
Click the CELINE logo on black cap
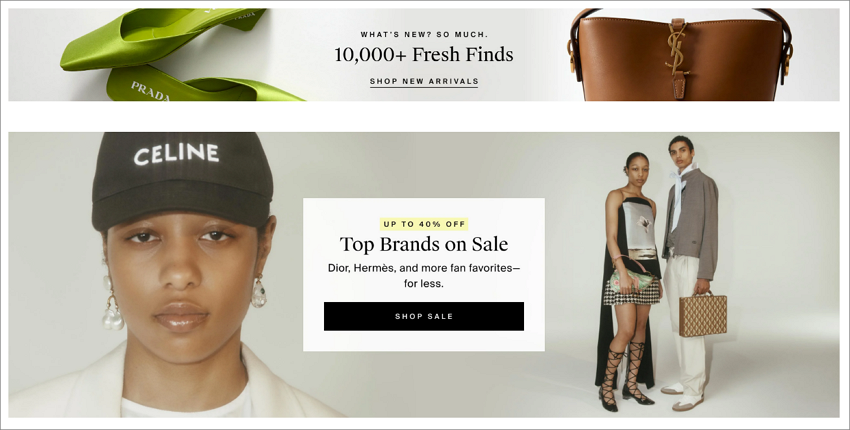coord(176,153)
